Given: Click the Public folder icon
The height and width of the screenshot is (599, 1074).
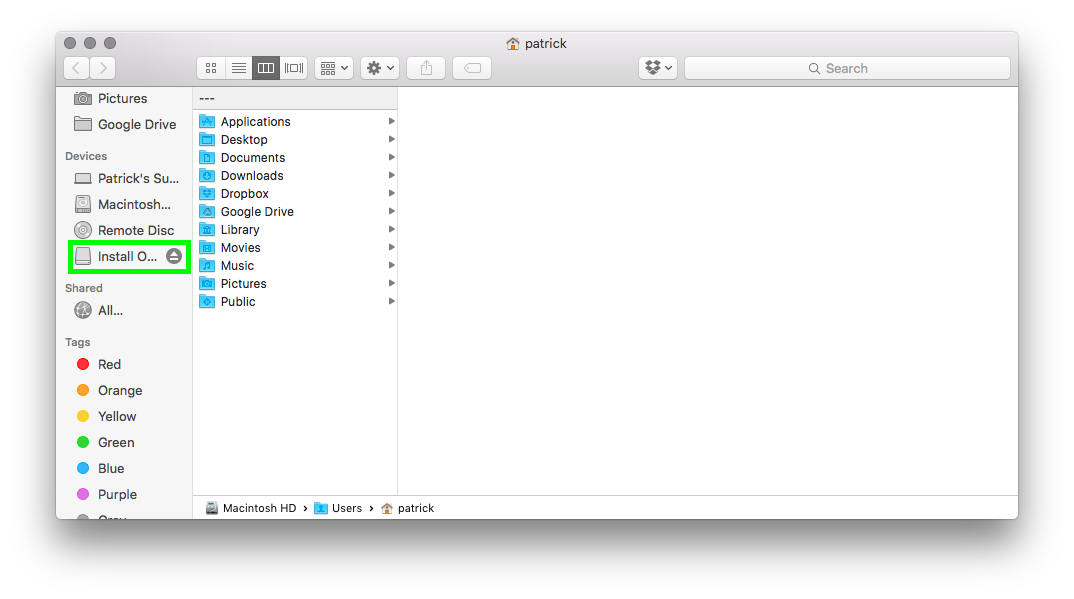Looking at the screenshot, I should pyautogui.click(x=207, y=301).
